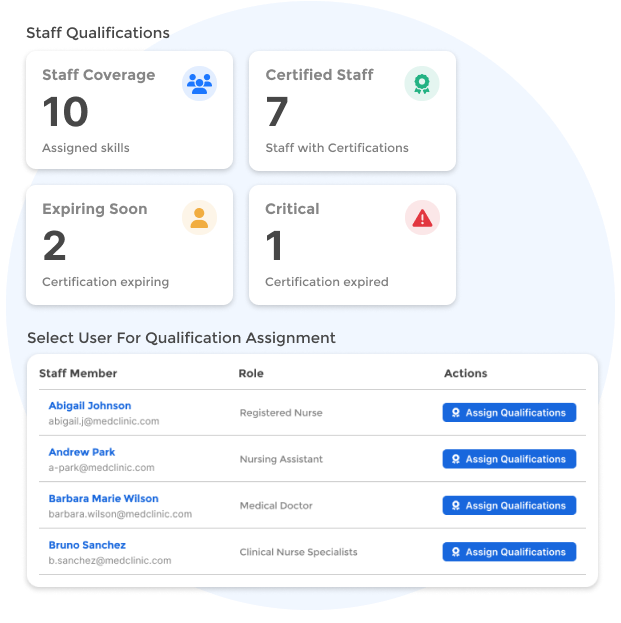
Task: Assign Qualifications to Barbara Marie Wilson
Action: pos(509,505)
